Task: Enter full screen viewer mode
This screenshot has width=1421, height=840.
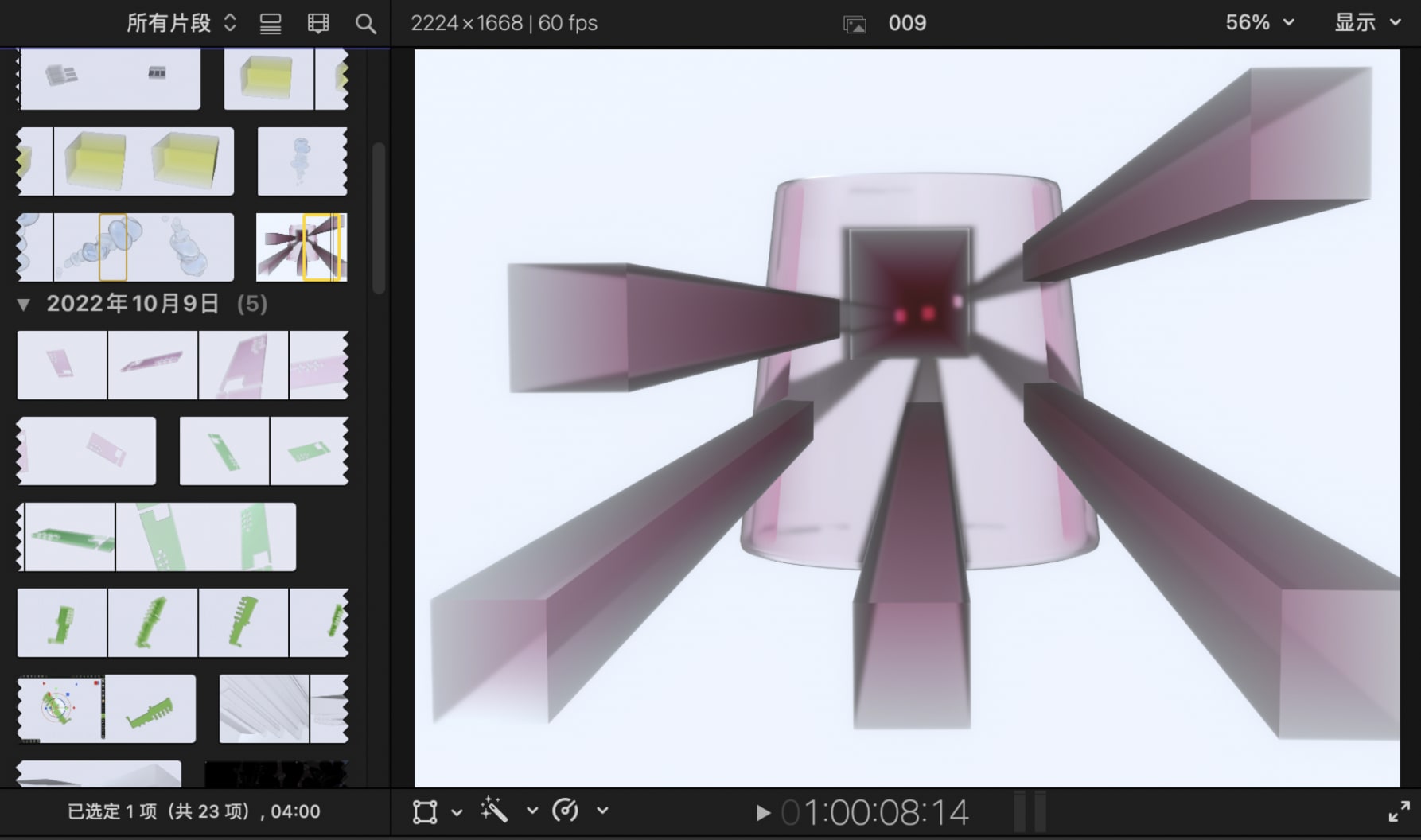Action: (x=1399, y=812)
